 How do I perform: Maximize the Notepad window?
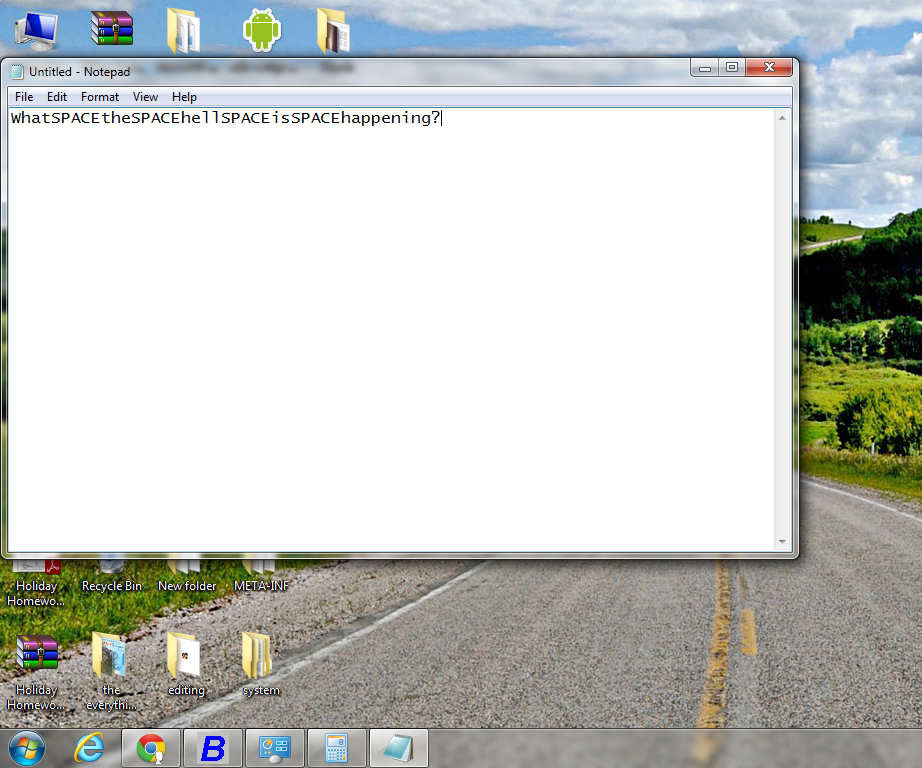[x=731, y=68]
